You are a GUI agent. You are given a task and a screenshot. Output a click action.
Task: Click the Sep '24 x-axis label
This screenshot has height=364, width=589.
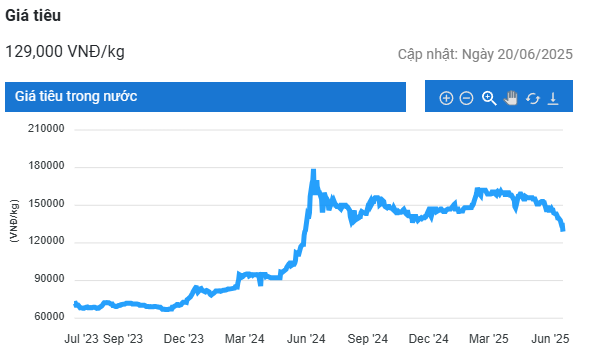(x=367, y=339)
